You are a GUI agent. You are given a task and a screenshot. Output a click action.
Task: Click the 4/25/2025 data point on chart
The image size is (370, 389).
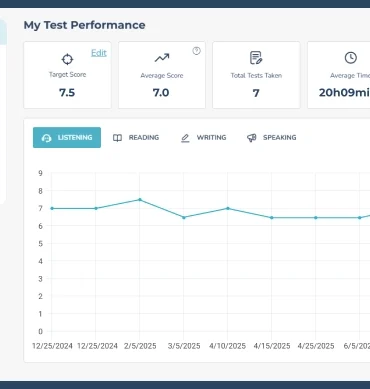pyautogui.click(x=316, y=218)
